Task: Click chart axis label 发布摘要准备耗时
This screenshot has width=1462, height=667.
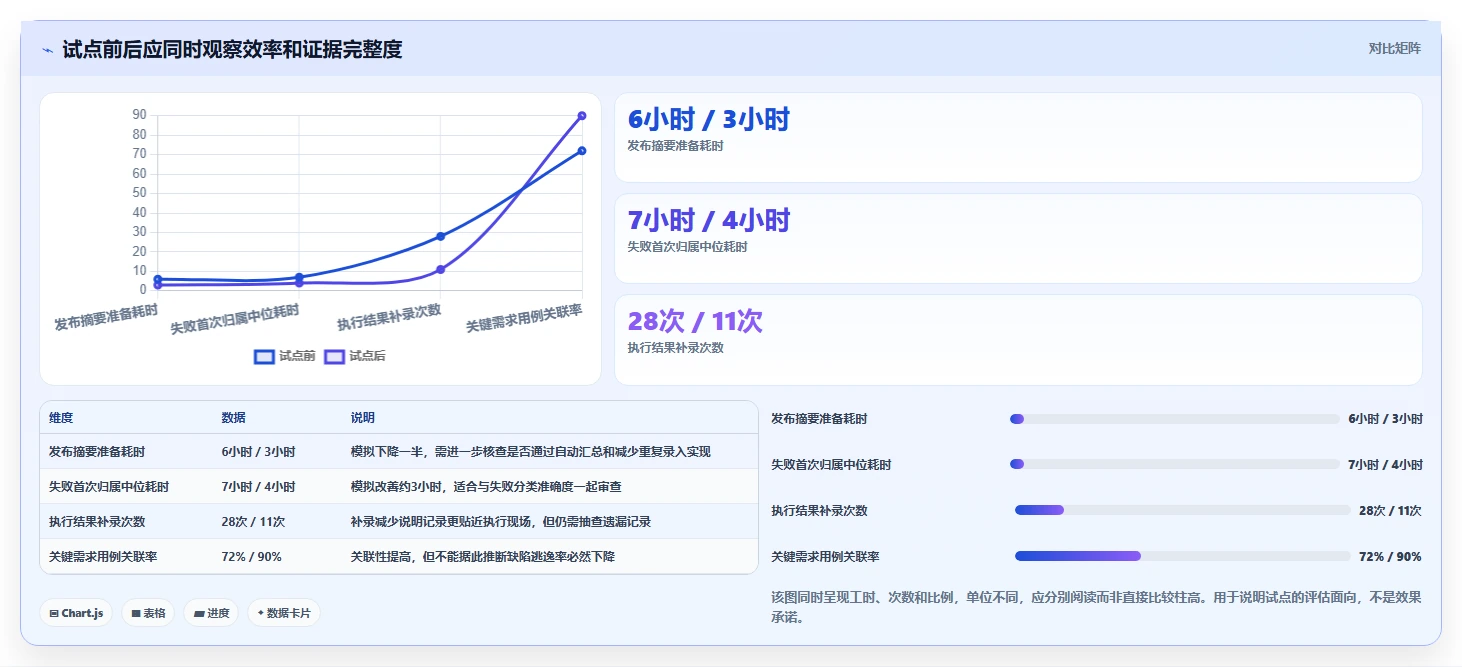Action: click(106, 318)
